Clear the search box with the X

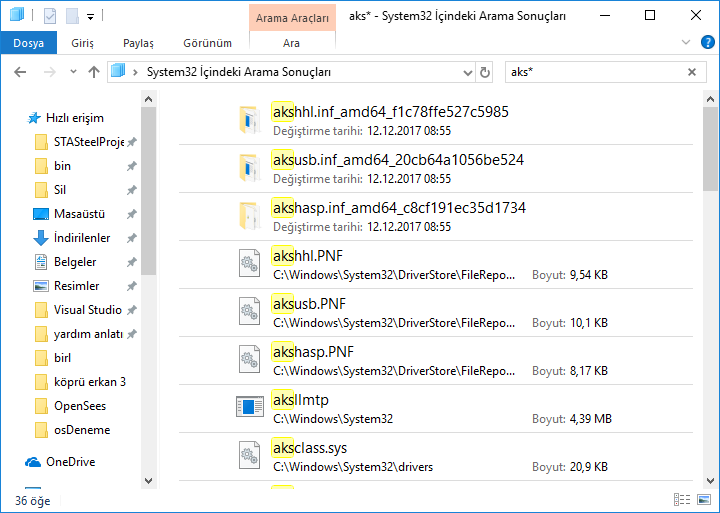point(691,72)
